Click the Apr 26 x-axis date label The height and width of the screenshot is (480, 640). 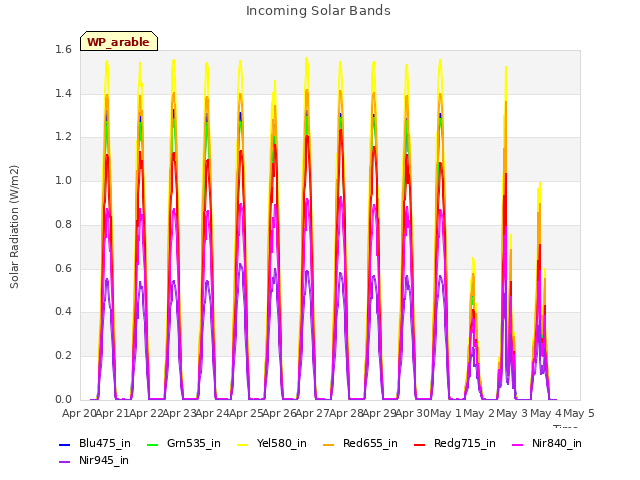(280, 414)
